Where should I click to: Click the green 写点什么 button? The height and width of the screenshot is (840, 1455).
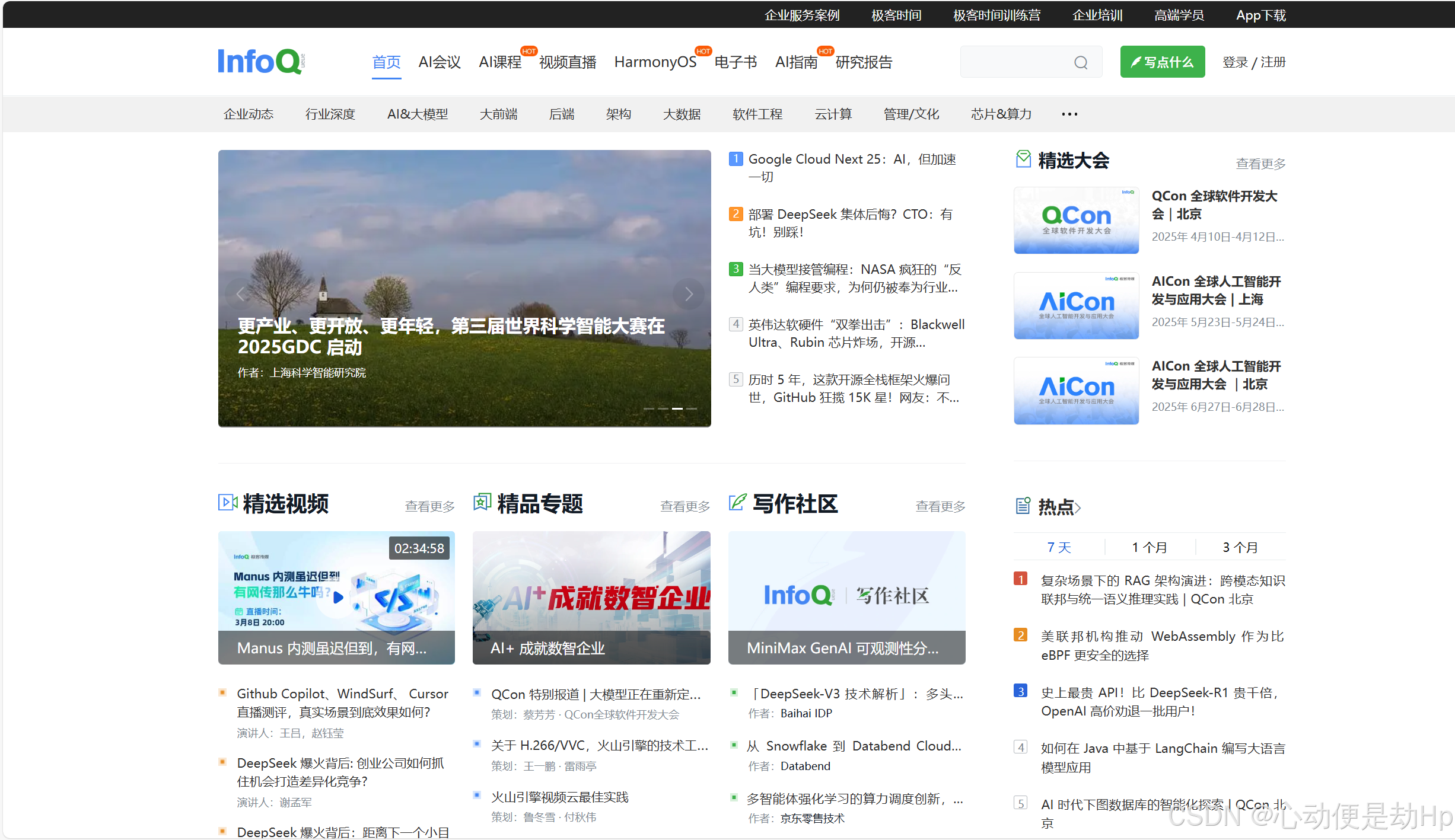(1162, 62)
